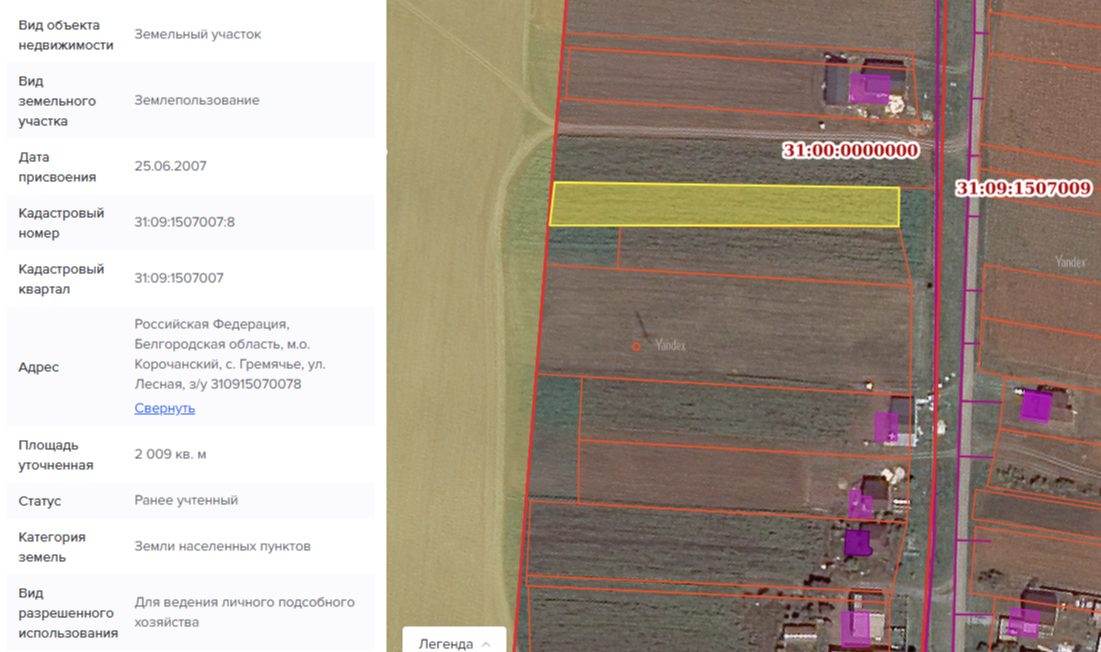Screen dimensions: 1101x652
Task: Click the "Вид разрешенного использования" field label
Action: point(68,613)
